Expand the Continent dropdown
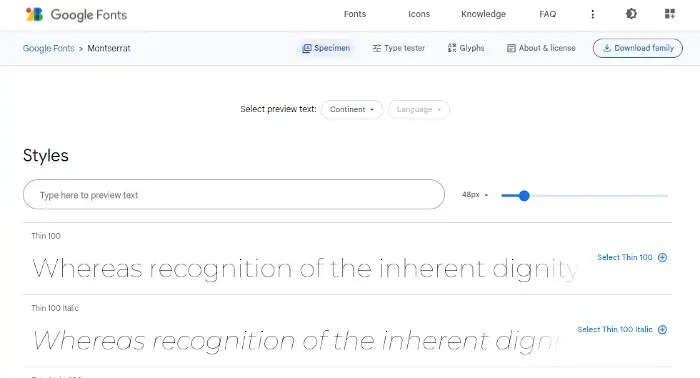The image size is (700, 378). tap(352, 110)
